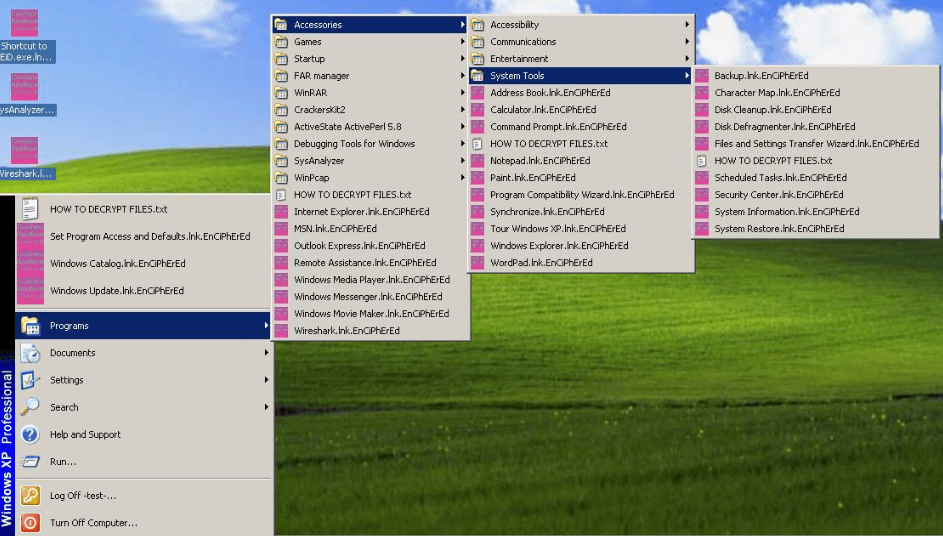Click the Settings icon in Start menu
Image resolution: width=943 pixels, height=536 pixels.
click(30, 380)
